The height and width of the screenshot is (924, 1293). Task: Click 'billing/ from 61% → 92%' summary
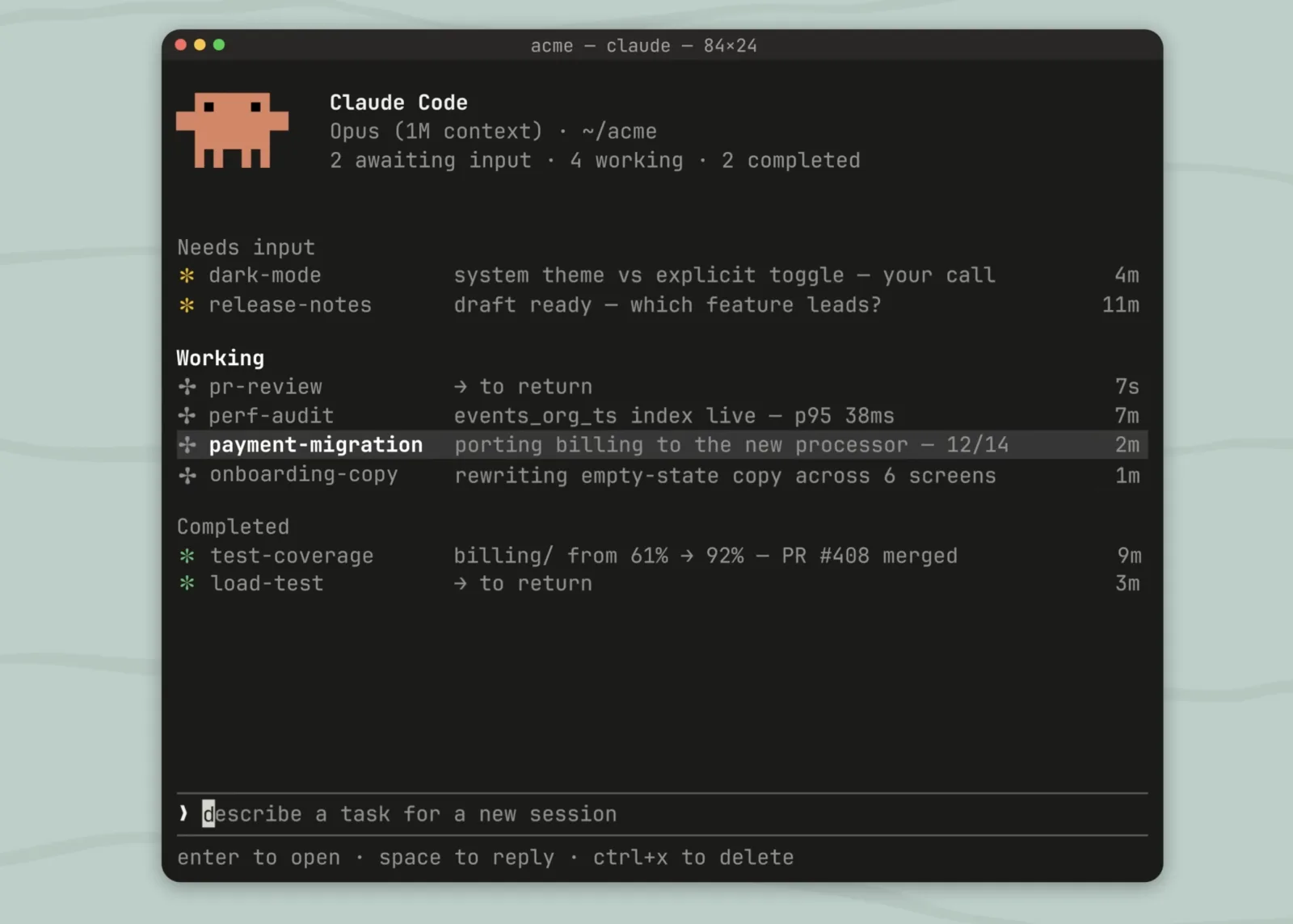click(599, 556)
